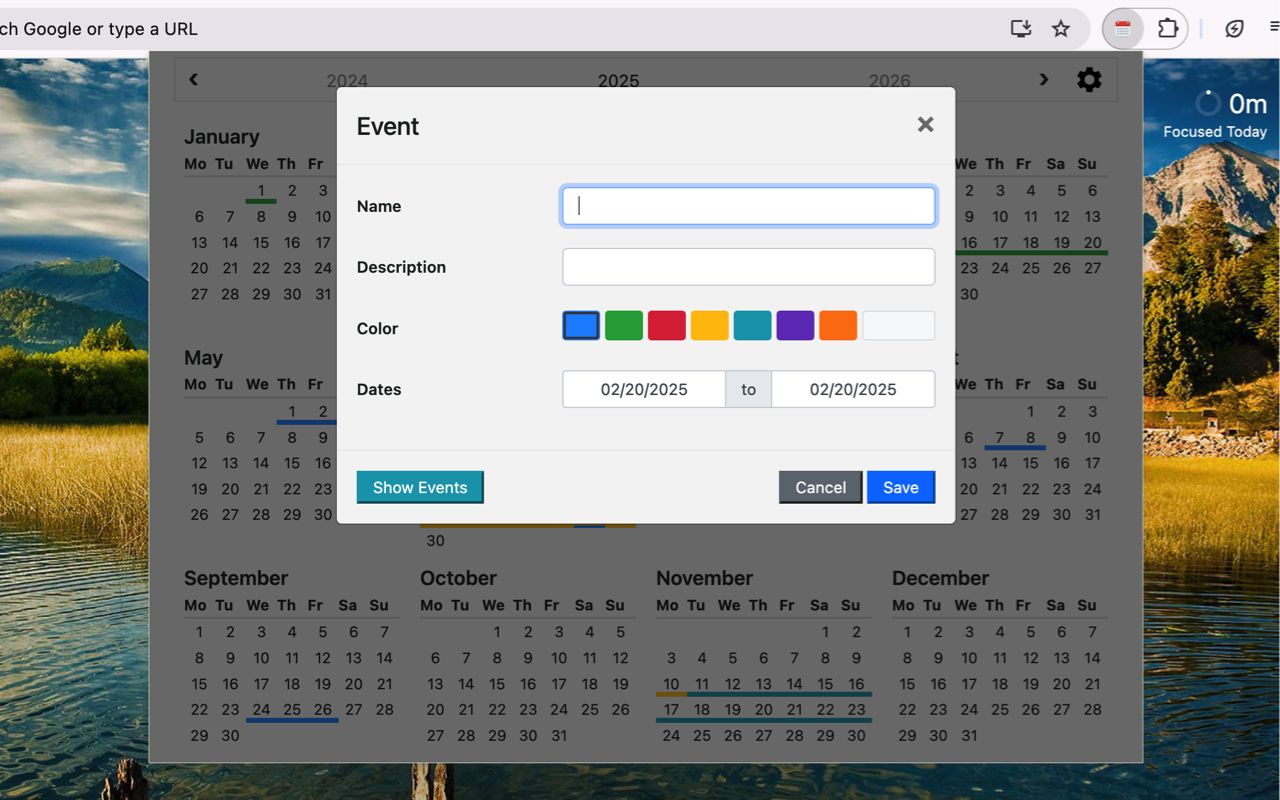Pick the purple color swatch

click(795, 326)
